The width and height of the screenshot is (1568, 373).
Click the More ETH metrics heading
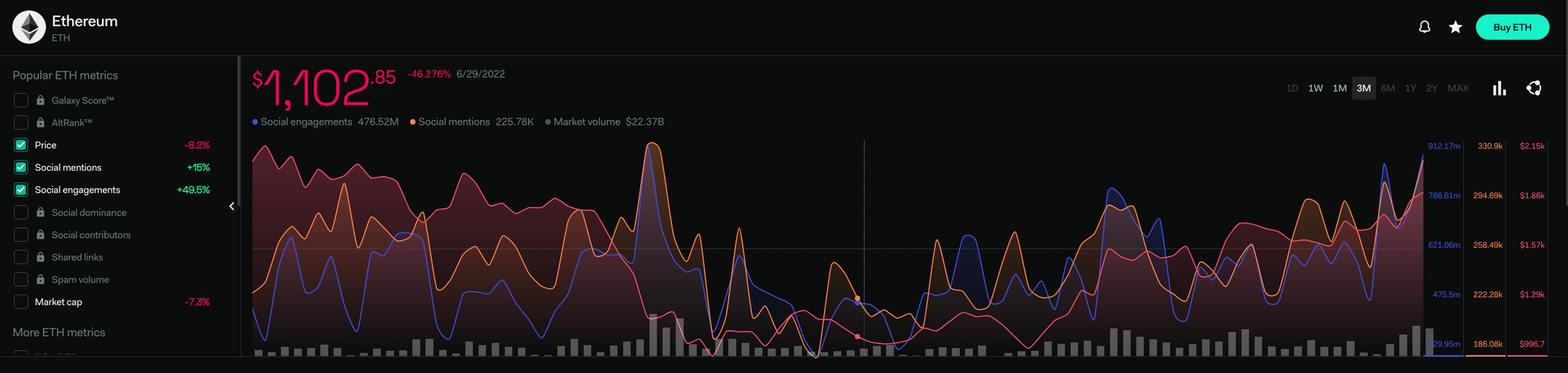pos(59,332)
